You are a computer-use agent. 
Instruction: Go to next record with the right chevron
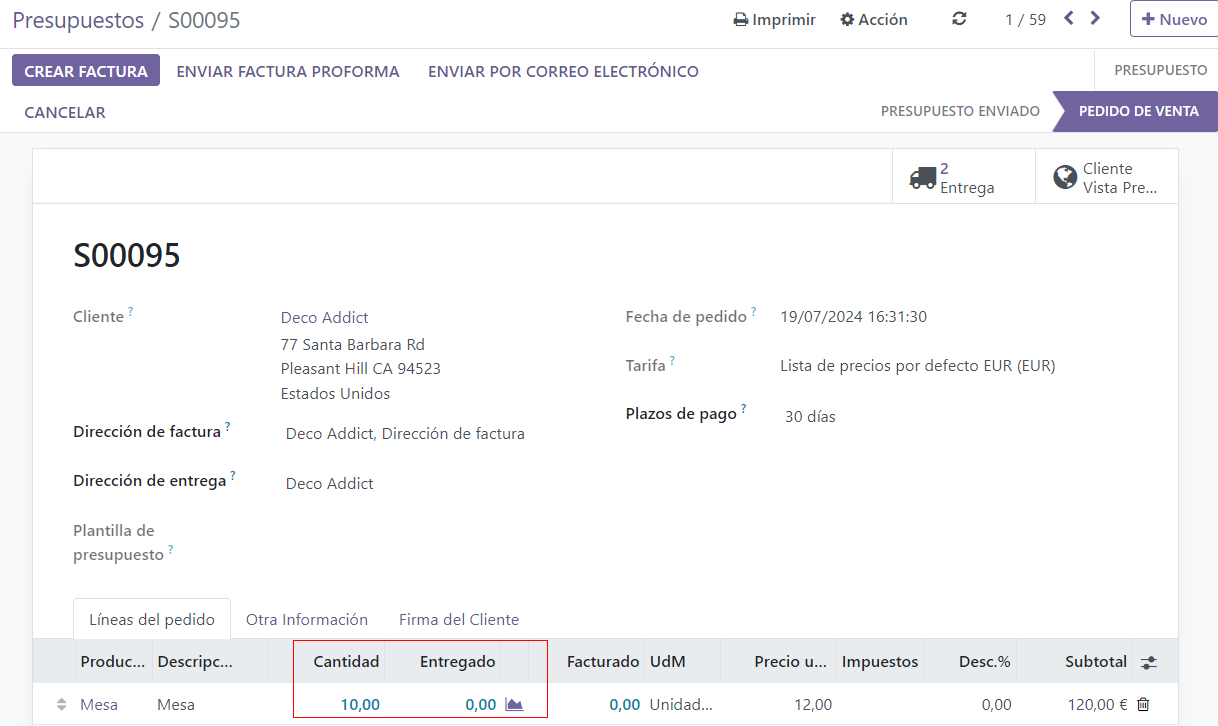pyautogui.click(x=1095, y=17)
